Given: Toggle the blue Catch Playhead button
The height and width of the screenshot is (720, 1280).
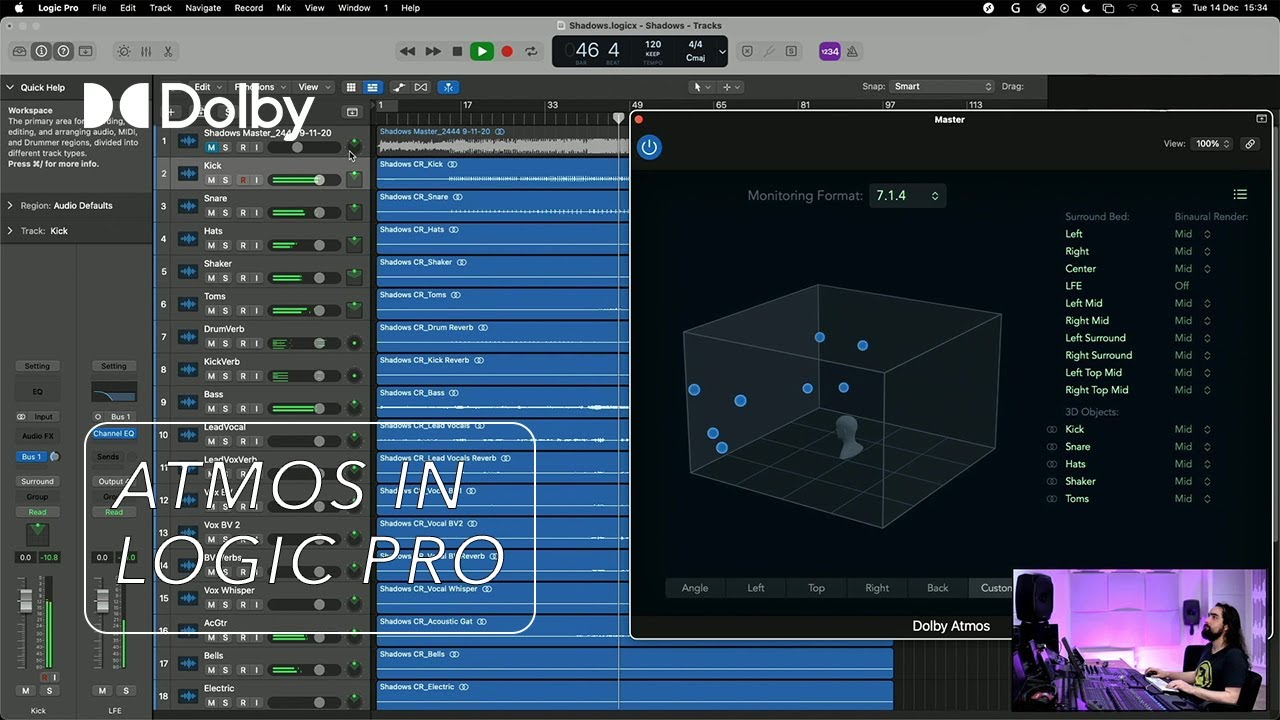Looking at the screenshot, I should (449, 87).
